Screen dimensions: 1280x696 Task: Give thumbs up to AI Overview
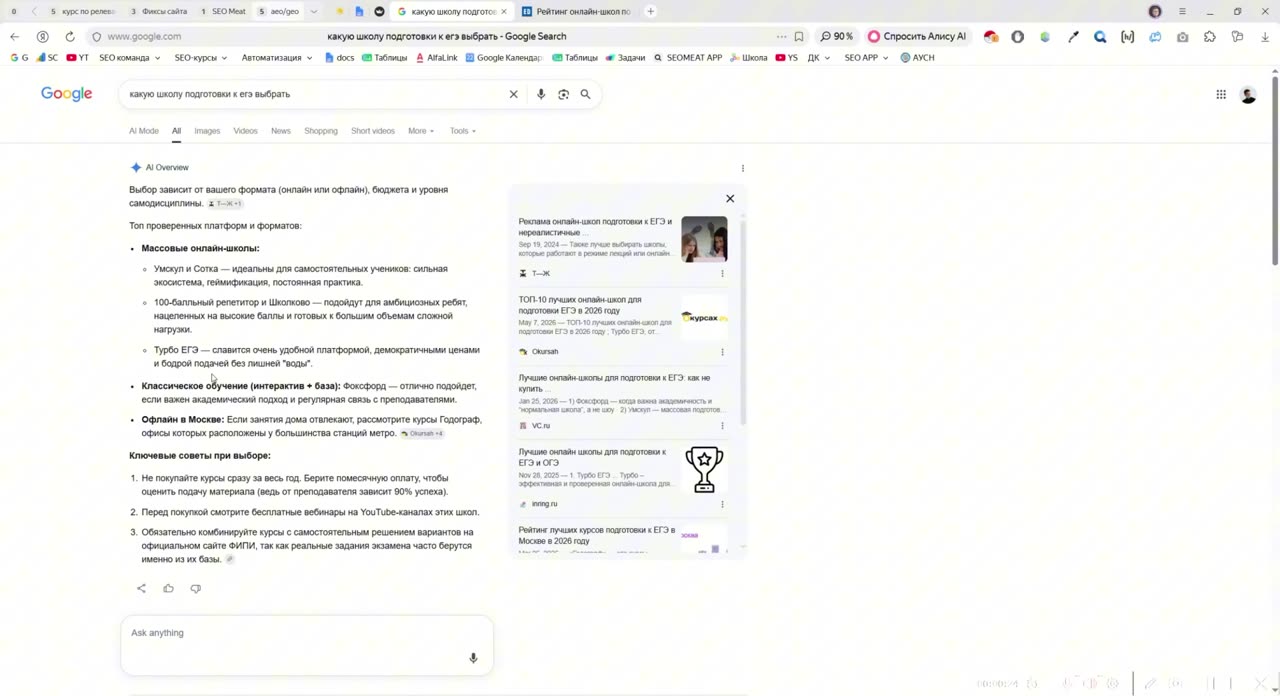pyautogui.click(x=168, y=588)
